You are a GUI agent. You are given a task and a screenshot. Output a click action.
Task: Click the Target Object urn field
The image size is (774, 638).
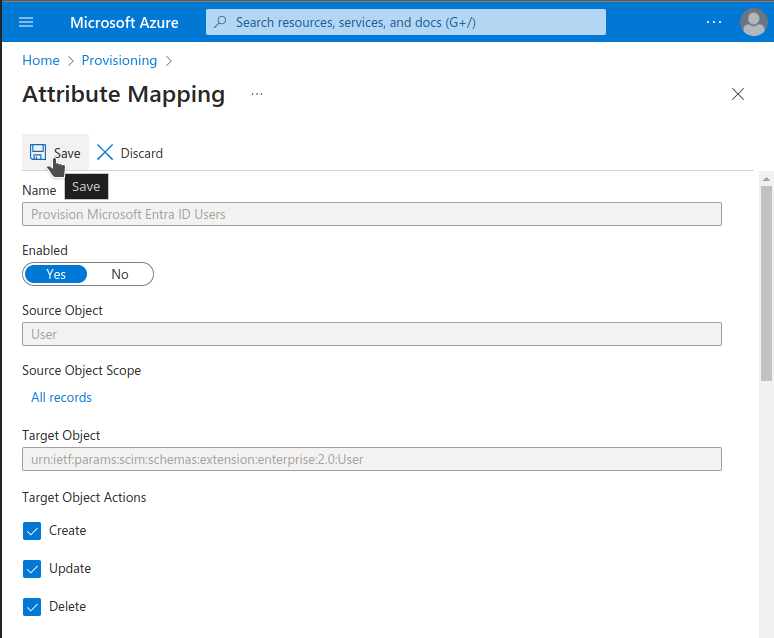[x=372, y=459]
